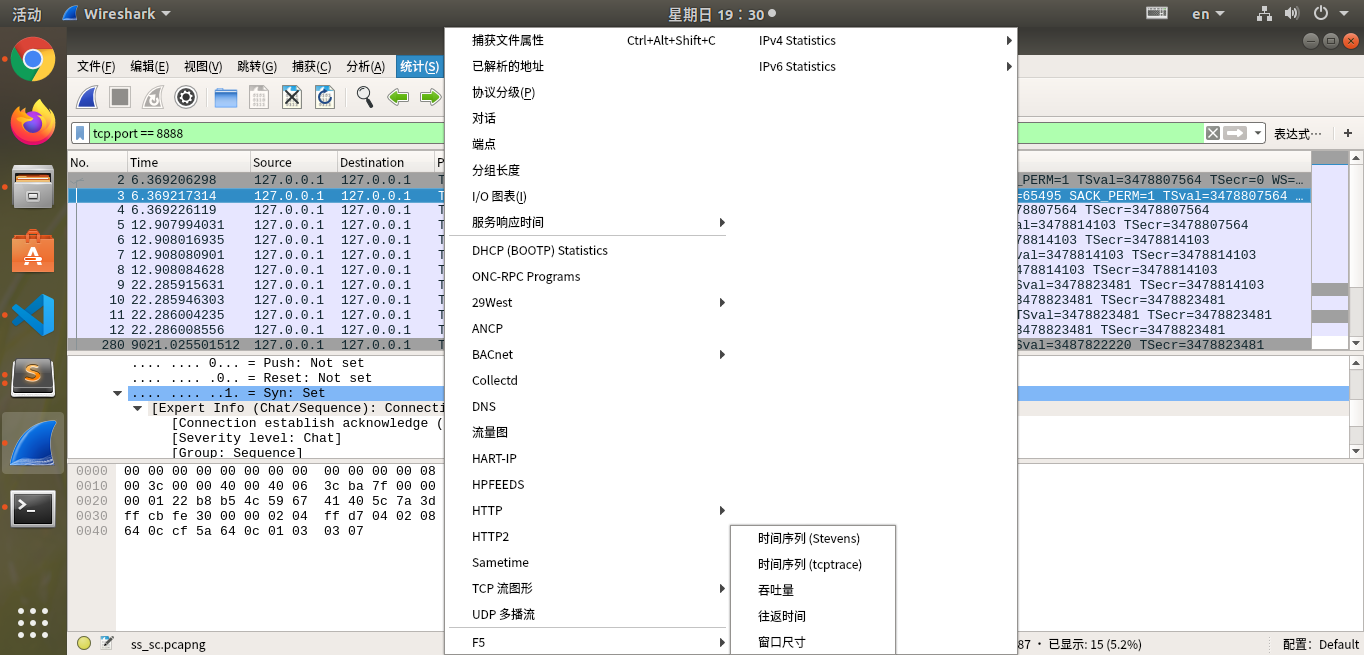Click 表达式… button
Image resolution: width=1364 pixels, height=655 pixels.
click(x=1298, y=133)
